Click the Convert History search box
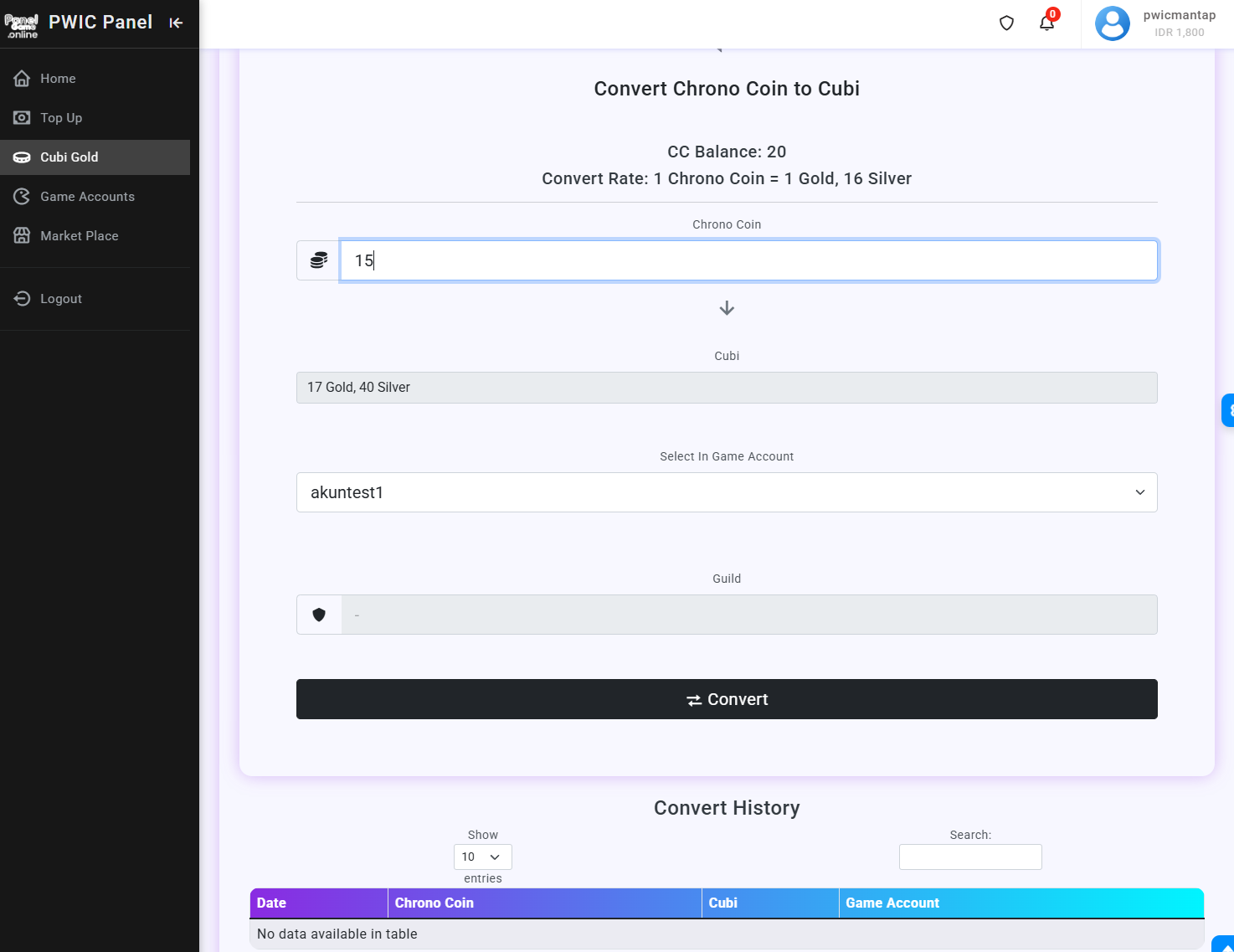Viewport: 1234px width, 952px height. point(970,857)
